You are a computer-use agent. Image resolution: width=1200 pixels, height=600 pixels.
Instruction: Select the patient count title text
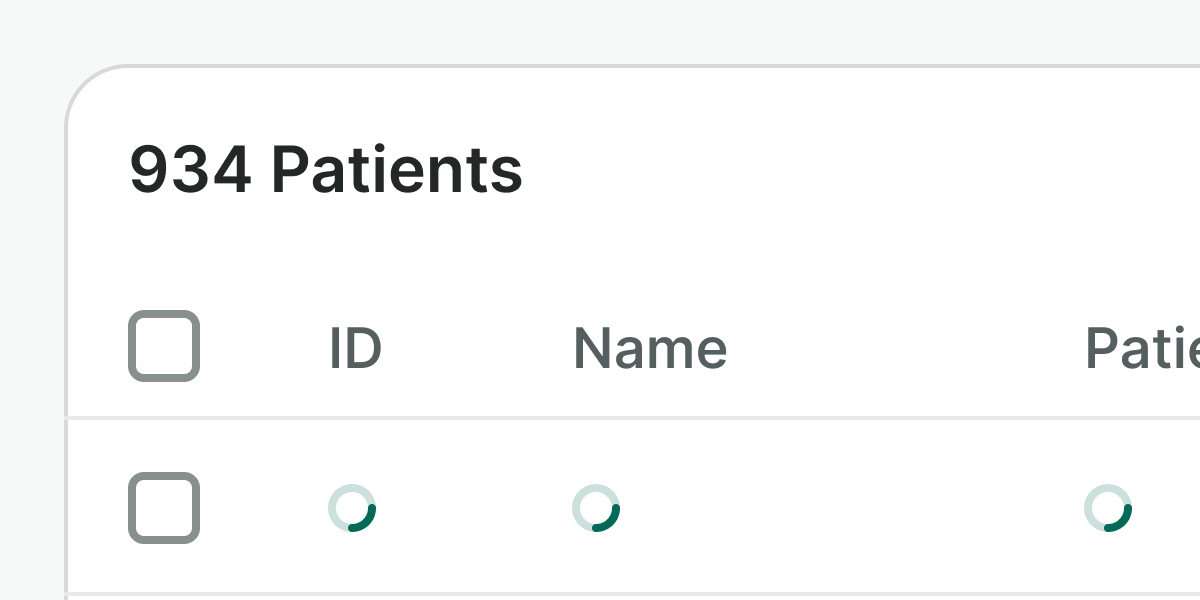(x=326, y=170)
